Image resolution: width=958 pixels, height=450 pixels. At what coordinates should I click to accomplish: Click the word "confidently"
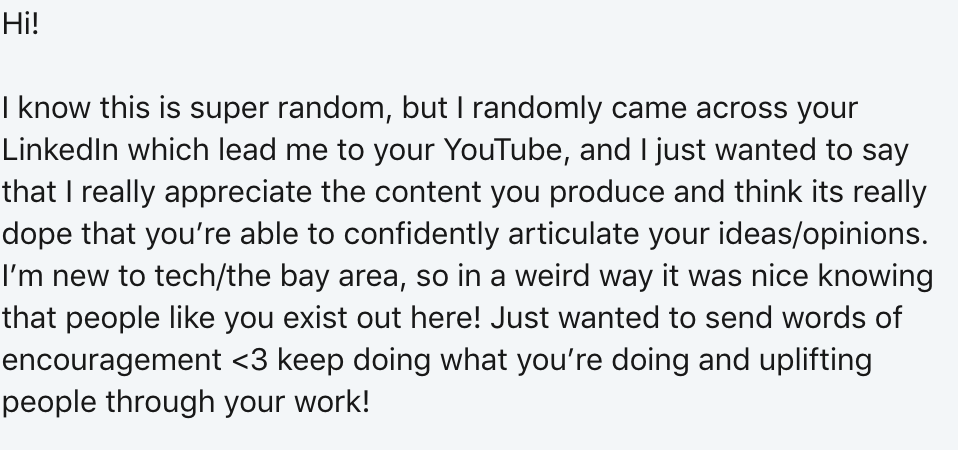(421, 235)
